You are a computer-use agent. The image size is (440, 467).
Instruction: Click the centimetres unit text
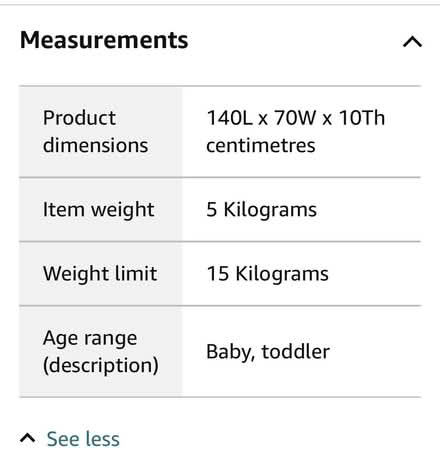pos(261,146)
